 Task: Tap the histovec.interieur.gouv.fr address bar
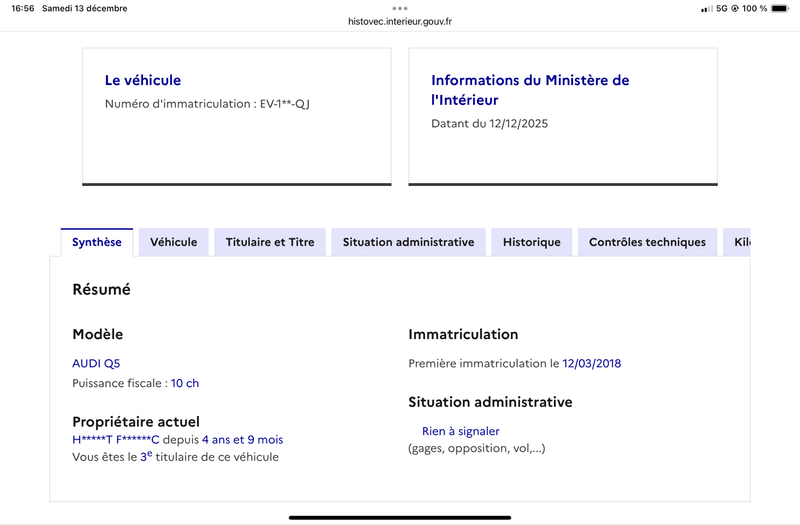coord(400,21)
